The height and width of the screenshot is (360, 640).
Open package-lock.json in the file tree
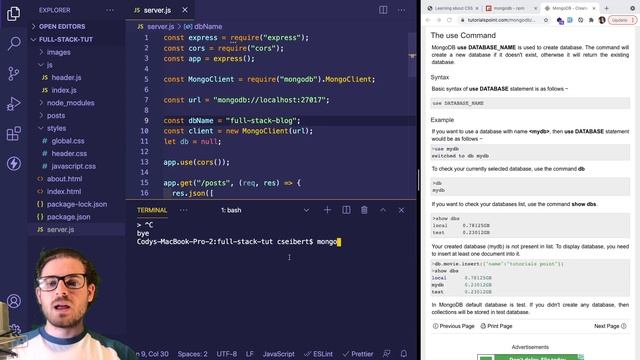(x=77, y=204)
